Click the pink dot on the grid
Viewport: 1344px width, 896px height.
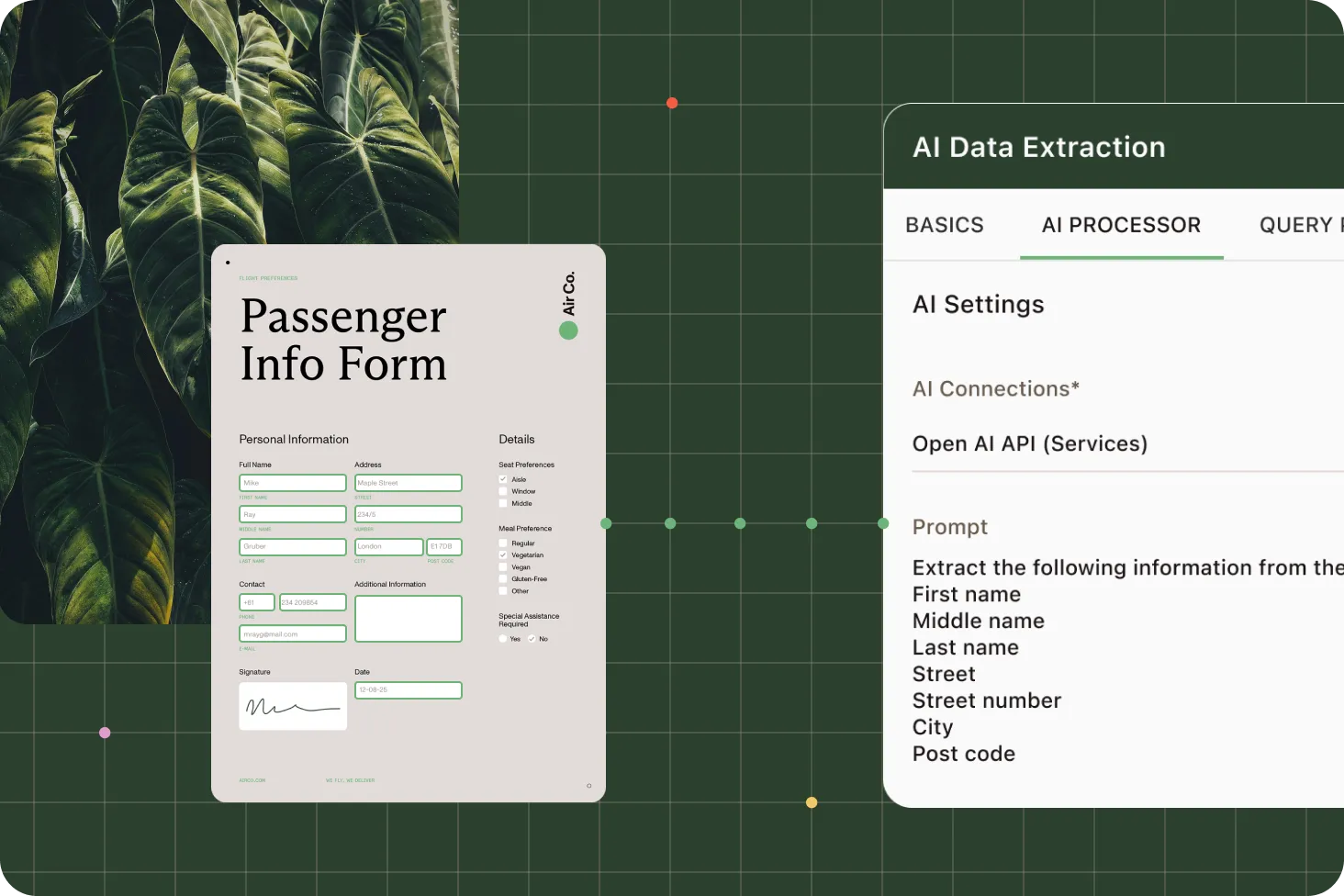point(105,733)
